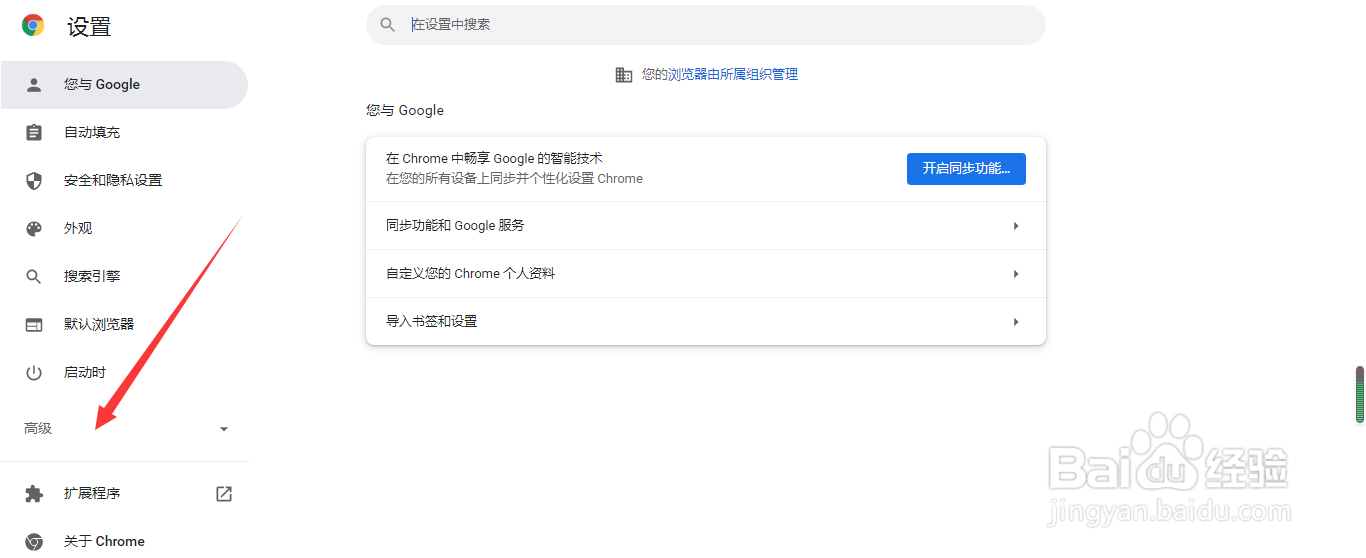Click the person icon for 您与 Google
Screen dimensions: 1366x558
click(34, 85)
